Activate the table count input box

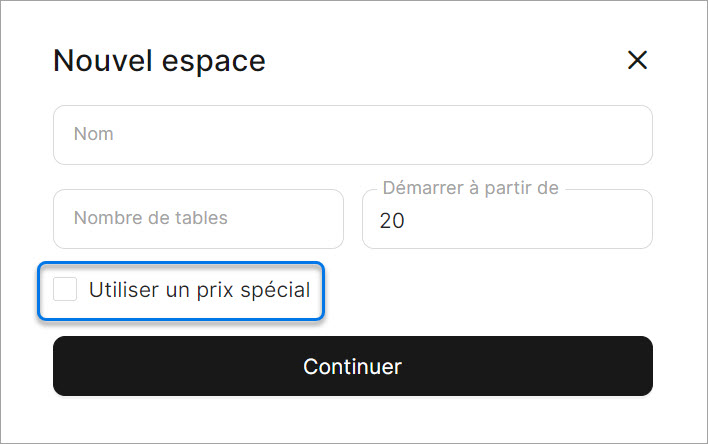tap(197, 219)
